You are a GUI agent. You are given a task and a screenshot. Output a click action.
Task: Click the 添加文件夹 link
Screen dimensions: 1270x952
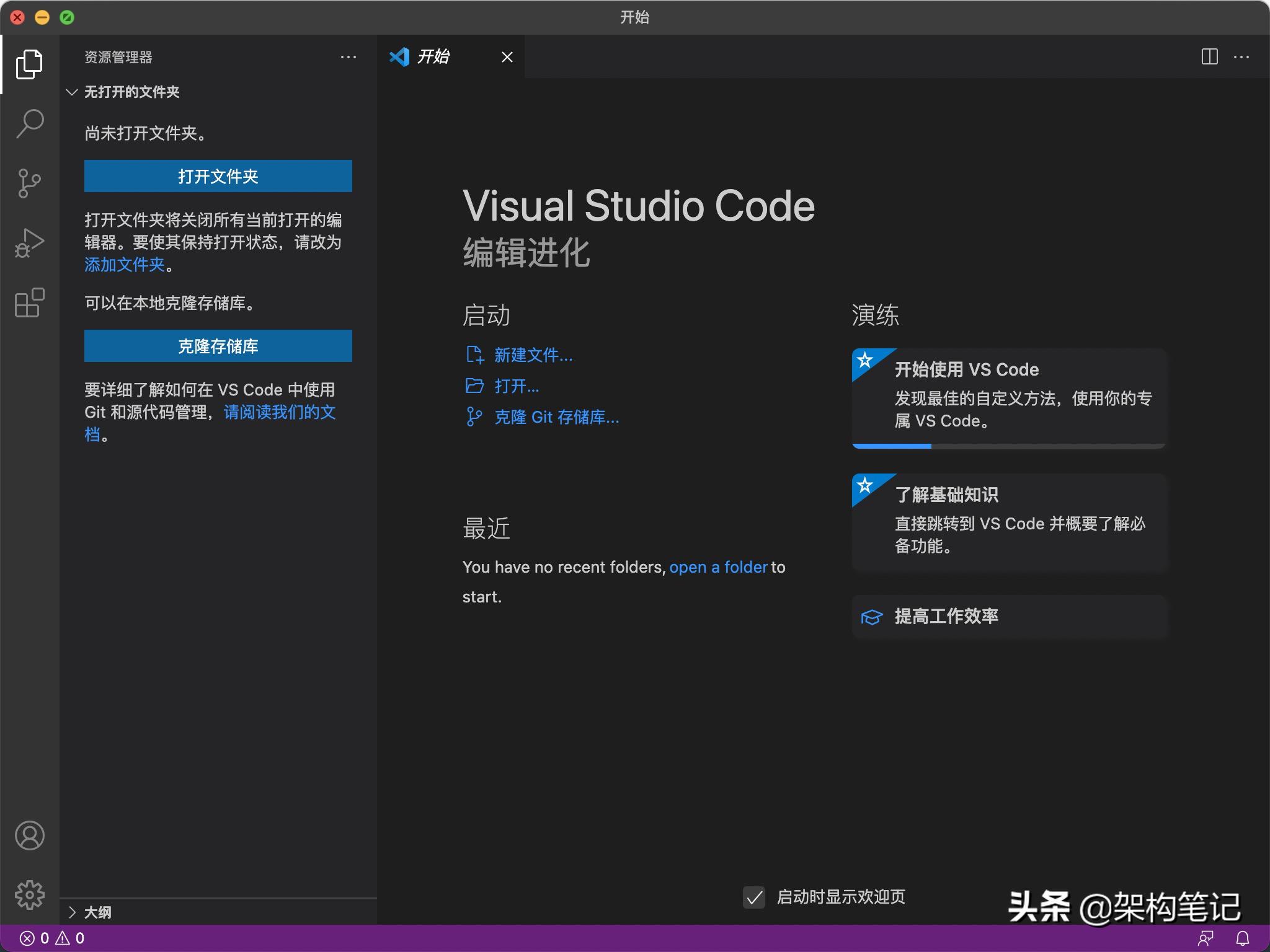[125, 265]
